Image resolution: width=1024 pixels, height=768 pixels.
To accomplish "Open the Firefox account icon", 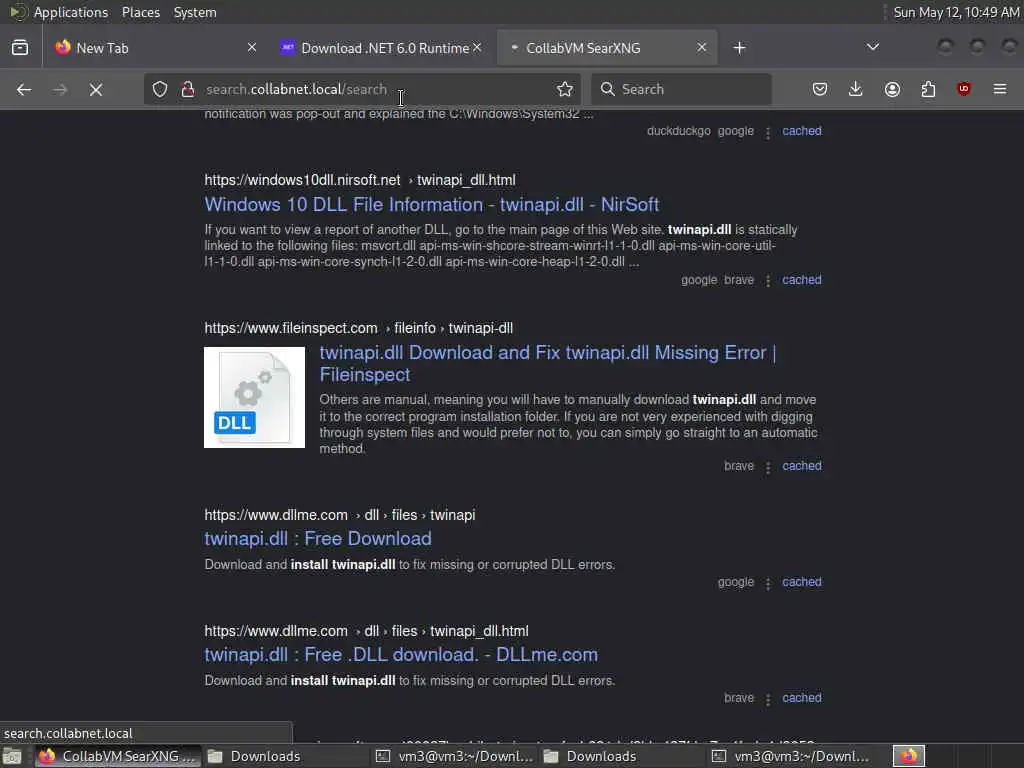I will (x=892, y=89).
